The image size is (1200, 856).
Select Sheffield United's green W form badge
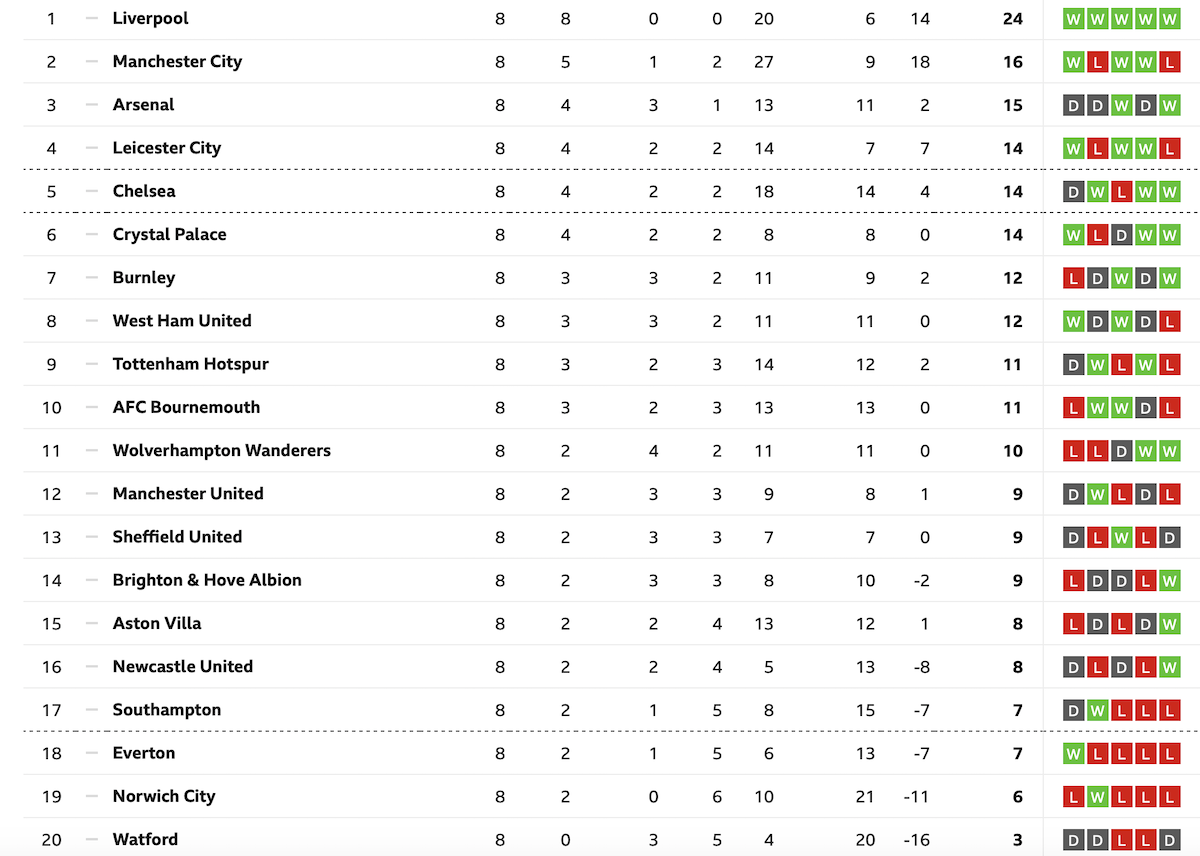pyautogui.click(x=1122, y=537)
